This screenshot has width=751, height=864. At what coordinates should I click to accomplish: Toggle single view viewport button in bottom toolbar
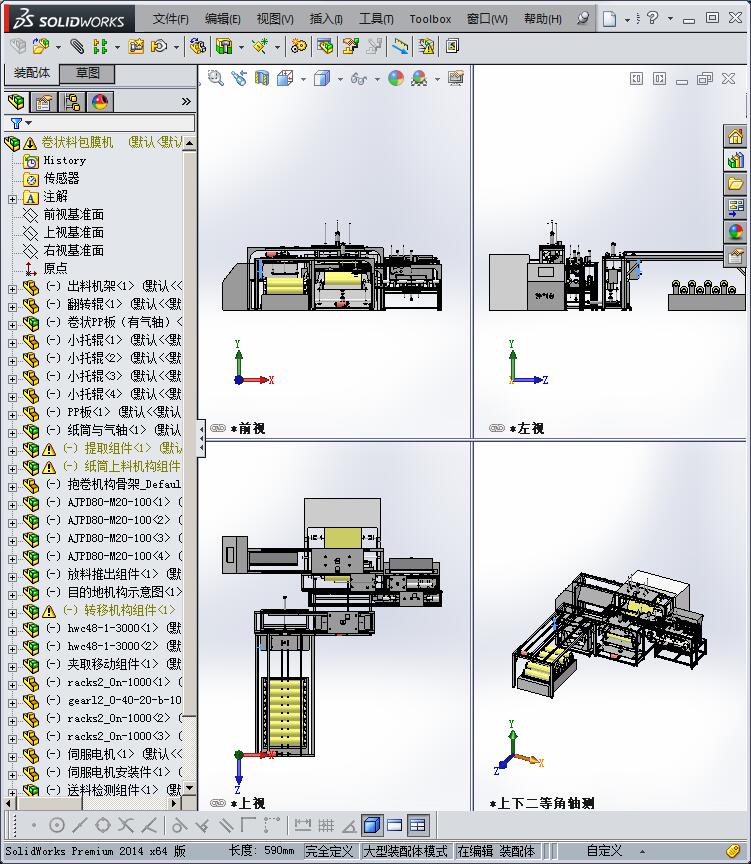(x=395, y=825)
